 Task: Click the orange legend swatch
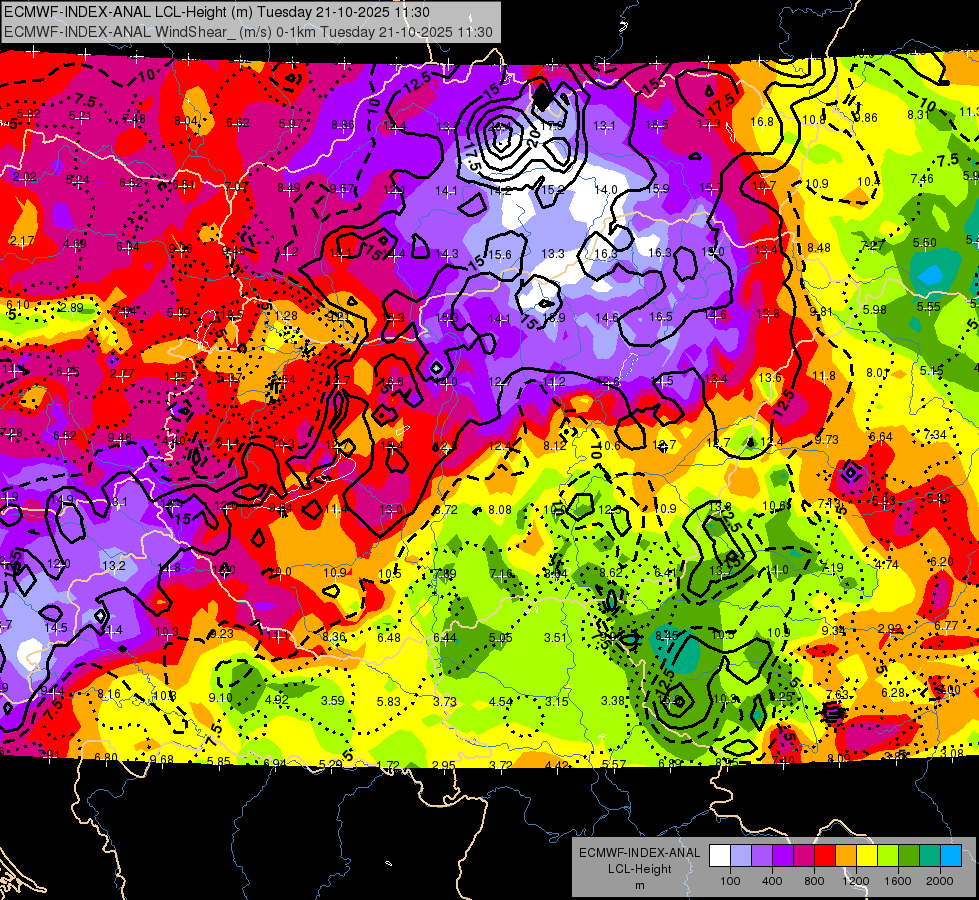coord(846,855)
